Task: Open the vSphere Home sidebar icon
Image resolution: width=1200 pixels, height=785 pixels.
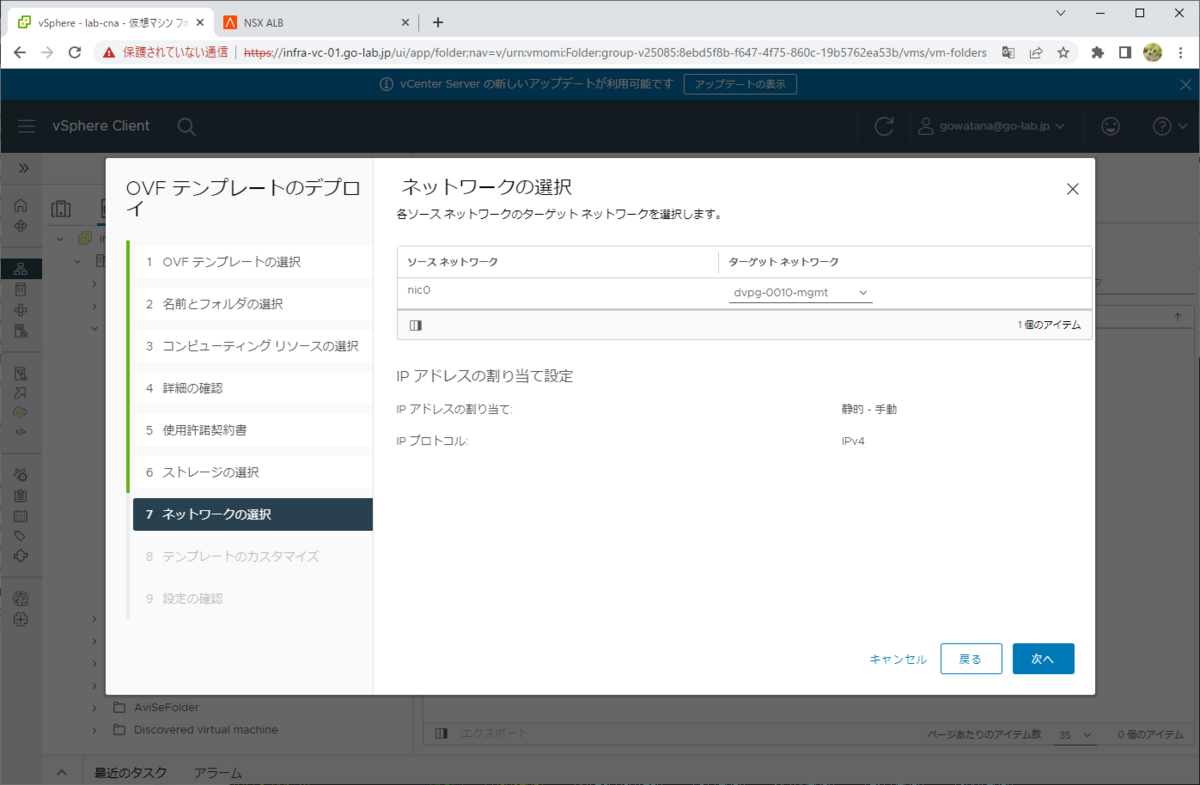Action: coord(21,206)
